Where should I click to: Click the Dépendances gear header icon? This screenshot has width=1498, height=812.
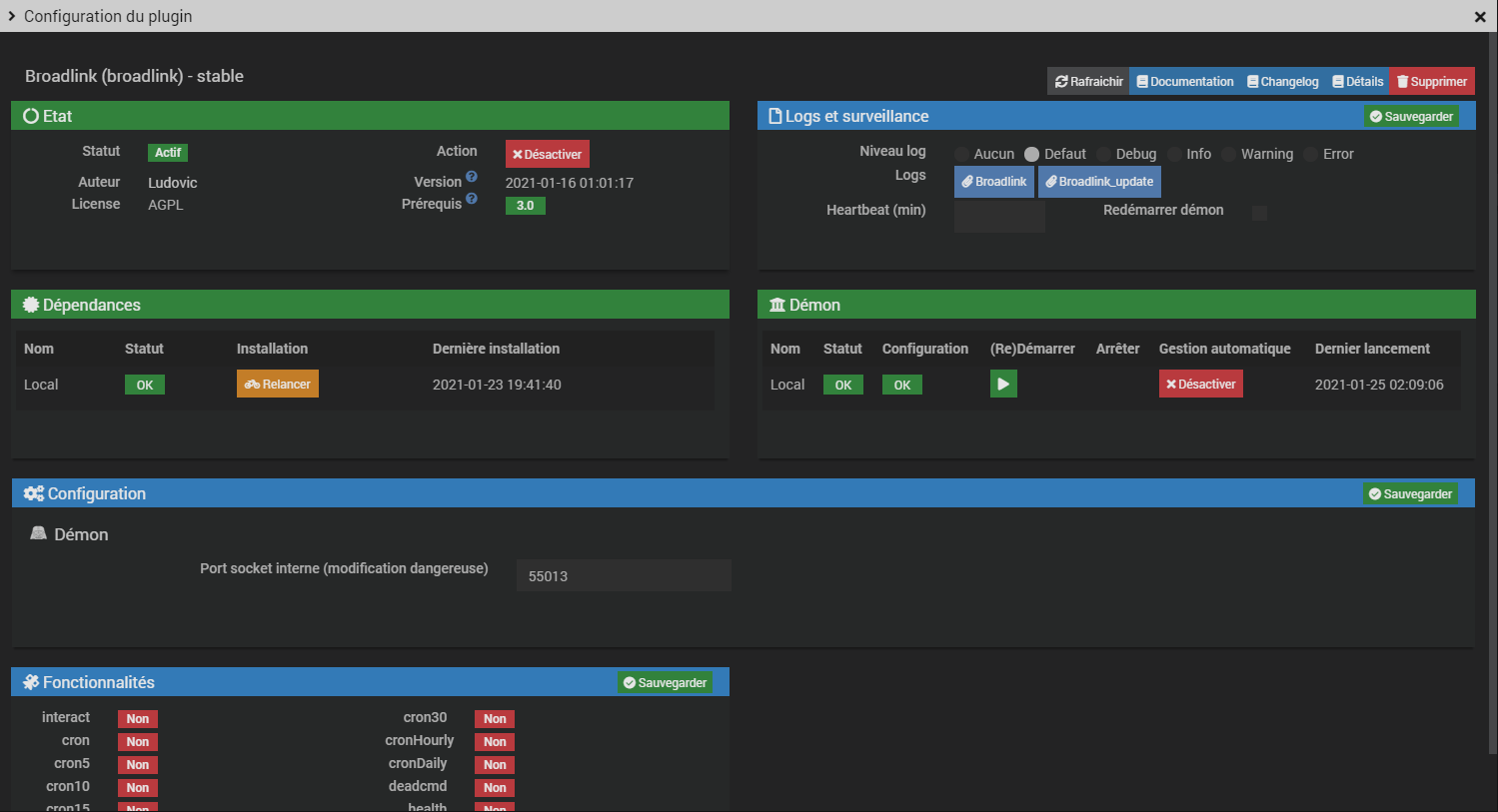click(31, 306)
